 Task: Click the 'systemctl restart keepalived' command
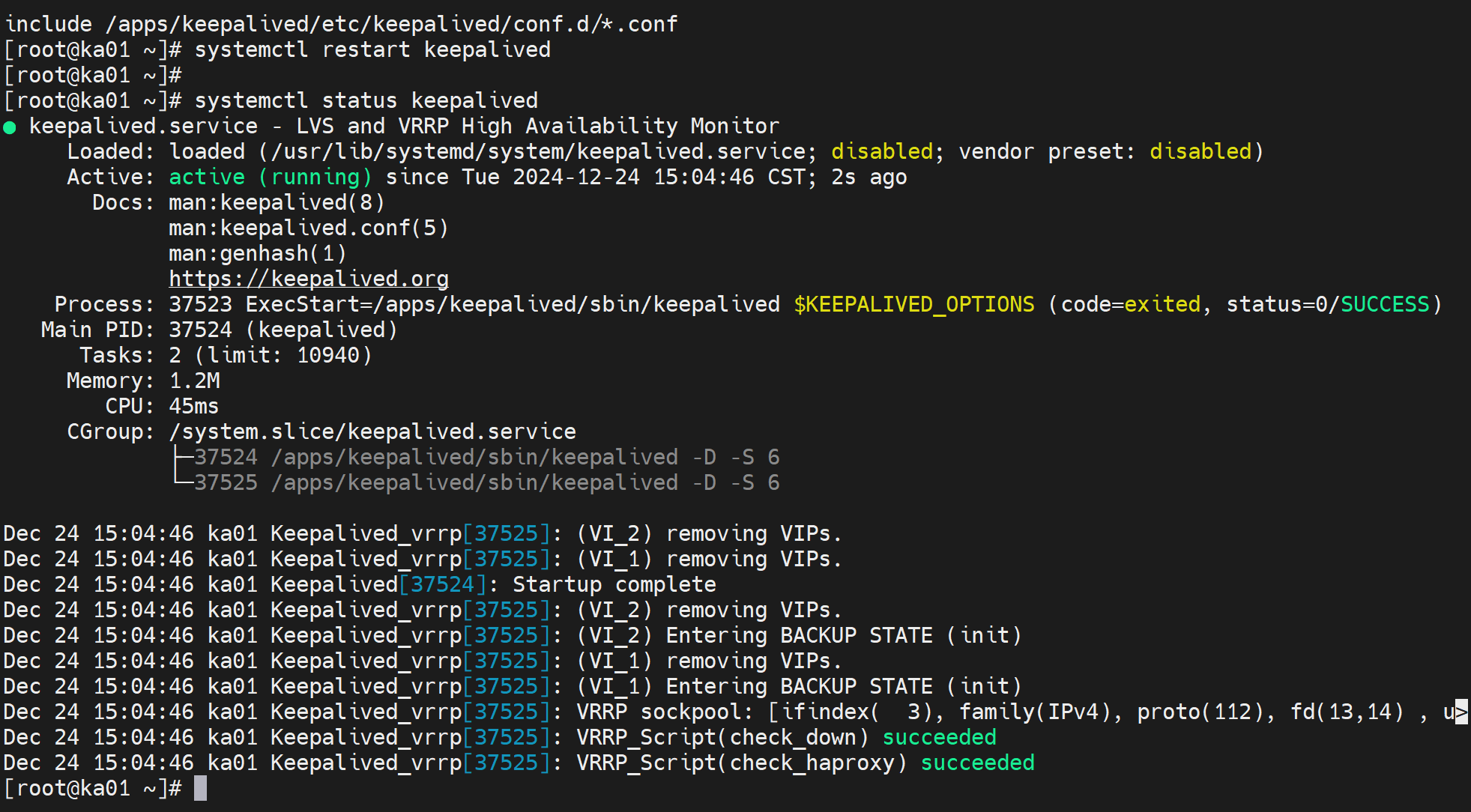(x=372, y=49)
